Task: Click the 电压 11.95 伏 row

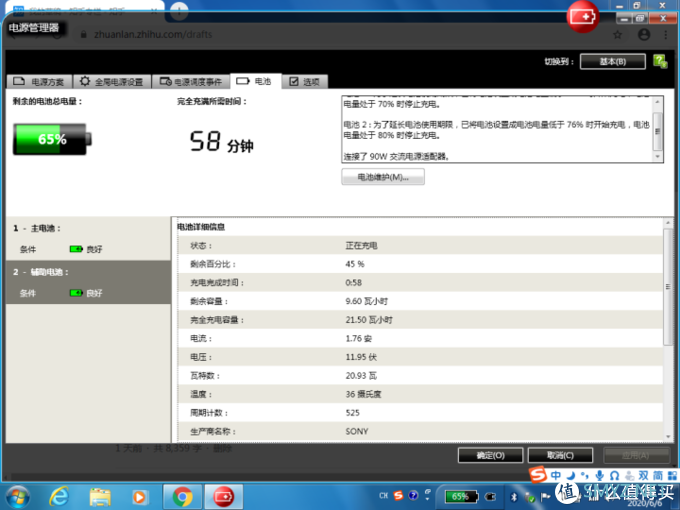Action: coord(420,357)
